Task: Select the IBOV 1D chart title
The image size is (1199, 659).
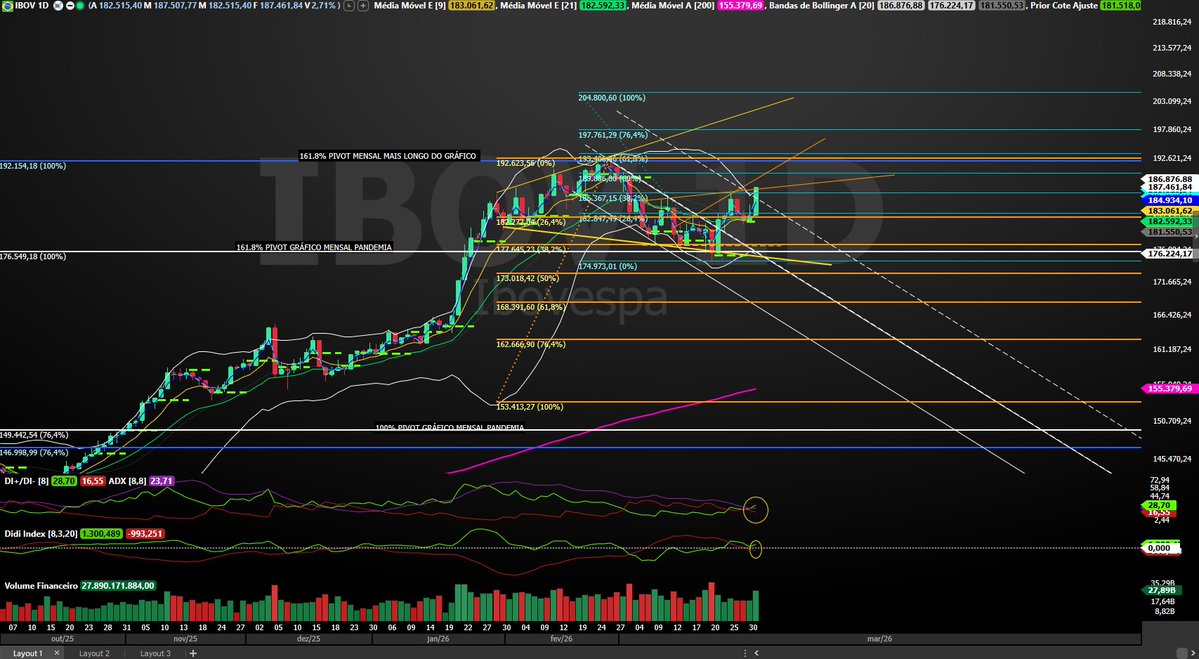Action: tap(31, 5)
